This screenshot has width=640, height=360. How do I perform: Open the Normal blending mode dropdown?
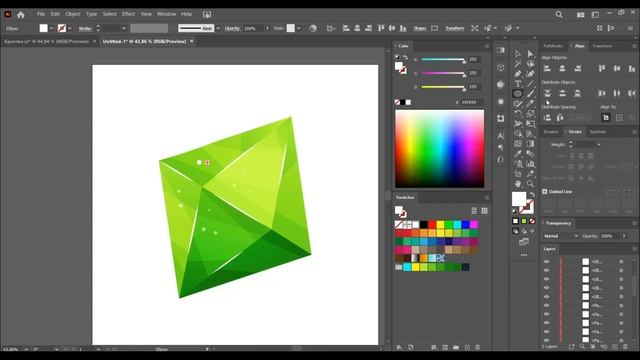561,236
